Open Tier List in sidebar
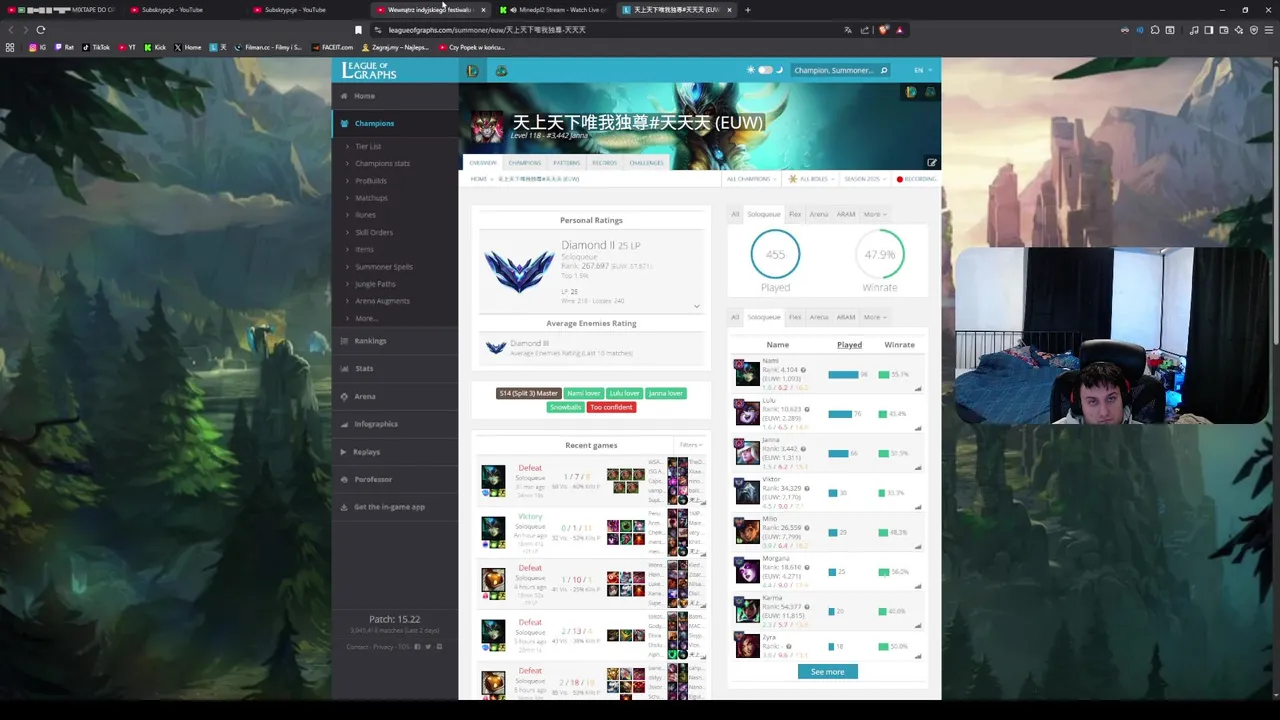1280x720 pixels. [368, 146]
